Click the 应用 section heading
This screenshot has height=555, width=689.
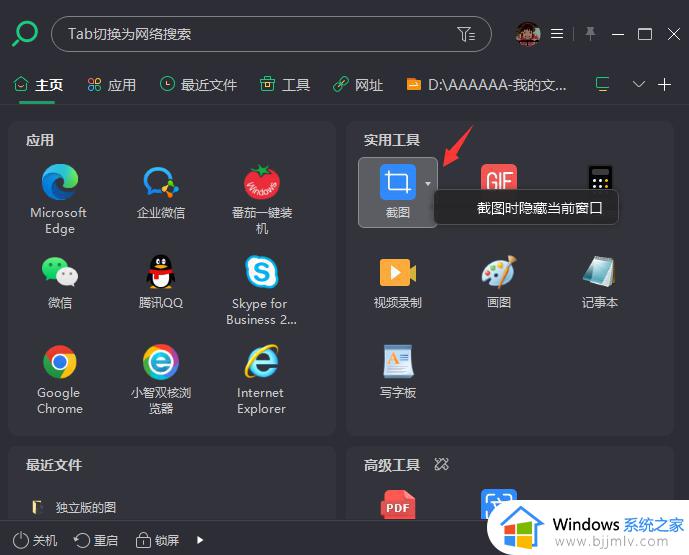[40, 140]
